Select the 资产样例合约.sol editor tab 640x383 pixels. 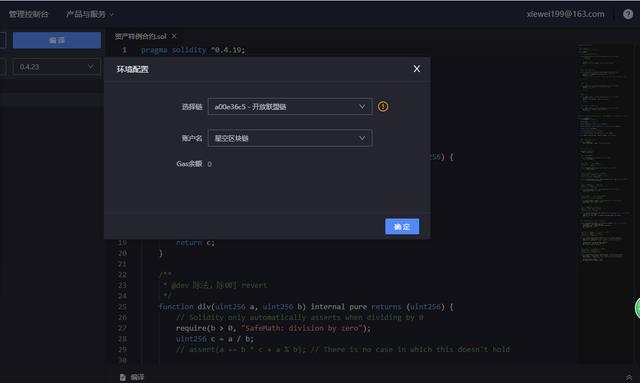point(140,36)
